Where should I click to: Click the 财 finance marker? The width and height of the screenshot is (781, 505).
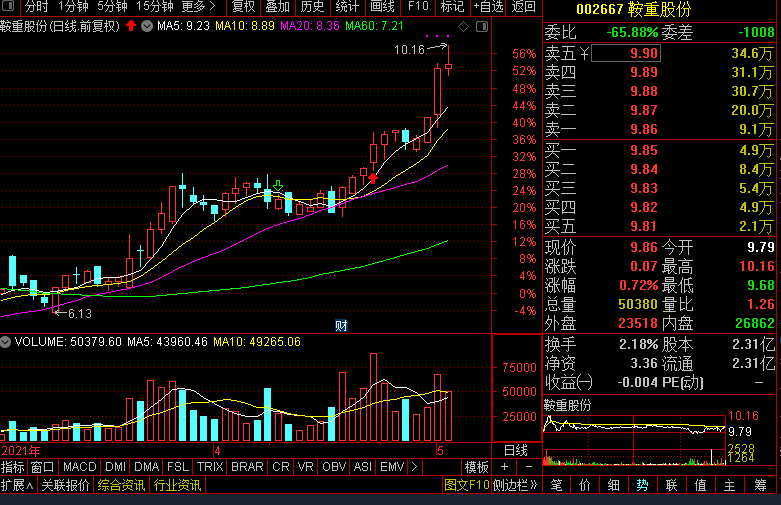pyautogui.click(x=341, y=326)
